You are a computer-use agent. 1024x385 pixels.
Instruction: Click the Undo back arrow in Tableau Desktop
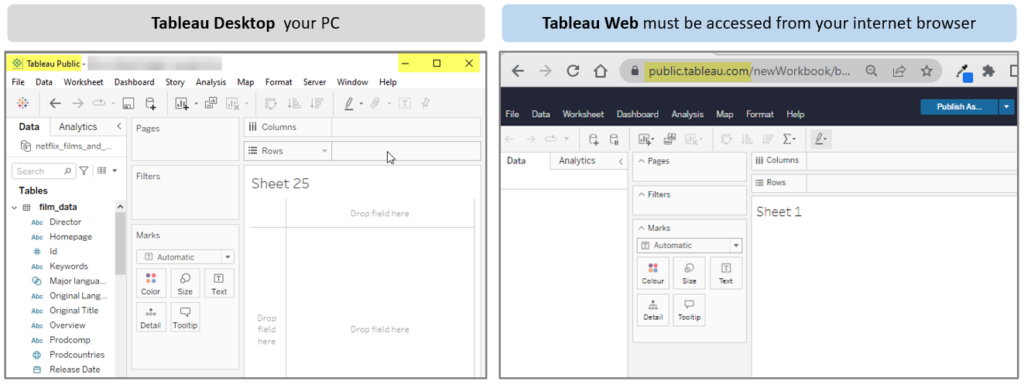point(56,103)
